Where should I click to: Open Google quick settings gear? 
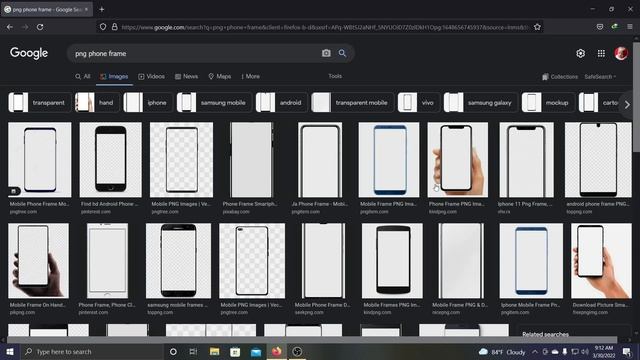[580, 53]
